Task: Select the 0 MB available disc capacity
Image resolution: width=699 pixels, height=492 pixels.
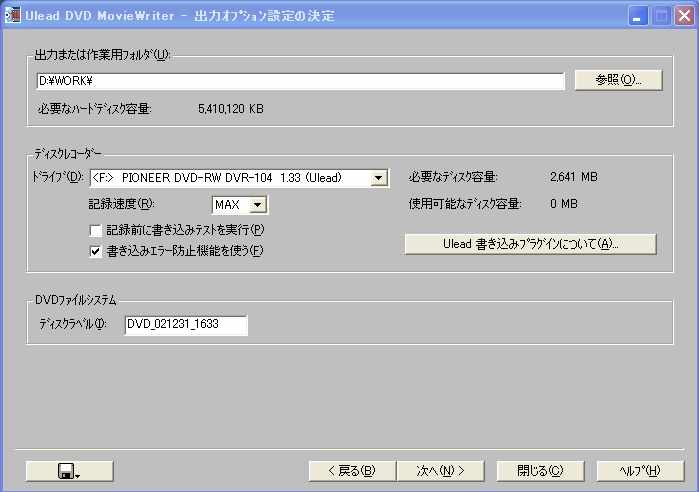Action: [x=563, y=204]
